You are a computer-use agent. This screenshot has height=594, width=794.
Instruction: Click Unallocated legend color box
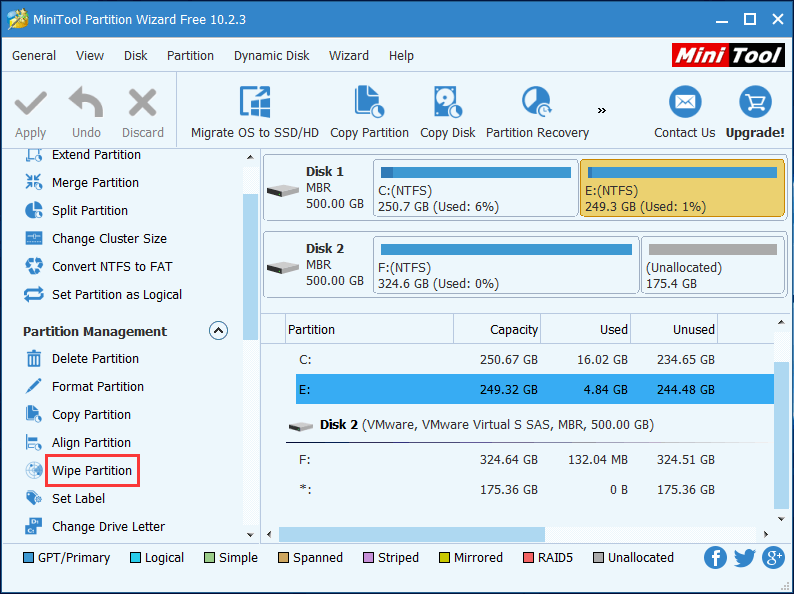(599, 558)
